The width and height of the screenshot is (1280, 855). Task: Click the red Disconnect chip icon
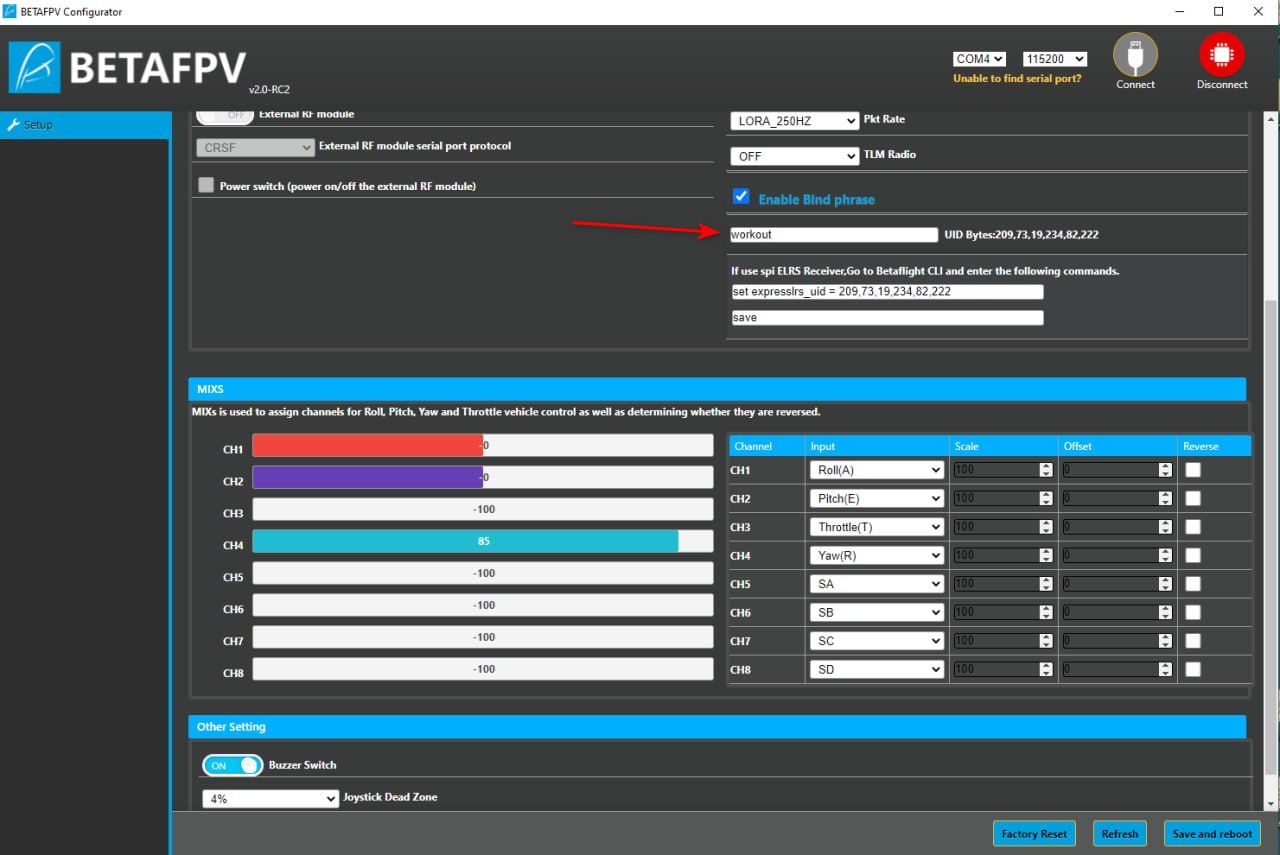[x=1221, y=56]
